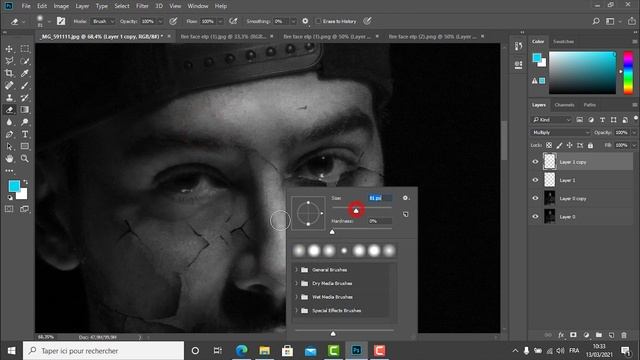Image resolution: width=640 pixels, height=360 pixels.
Task: Select the Lasso tool
Action: (9, 61)
